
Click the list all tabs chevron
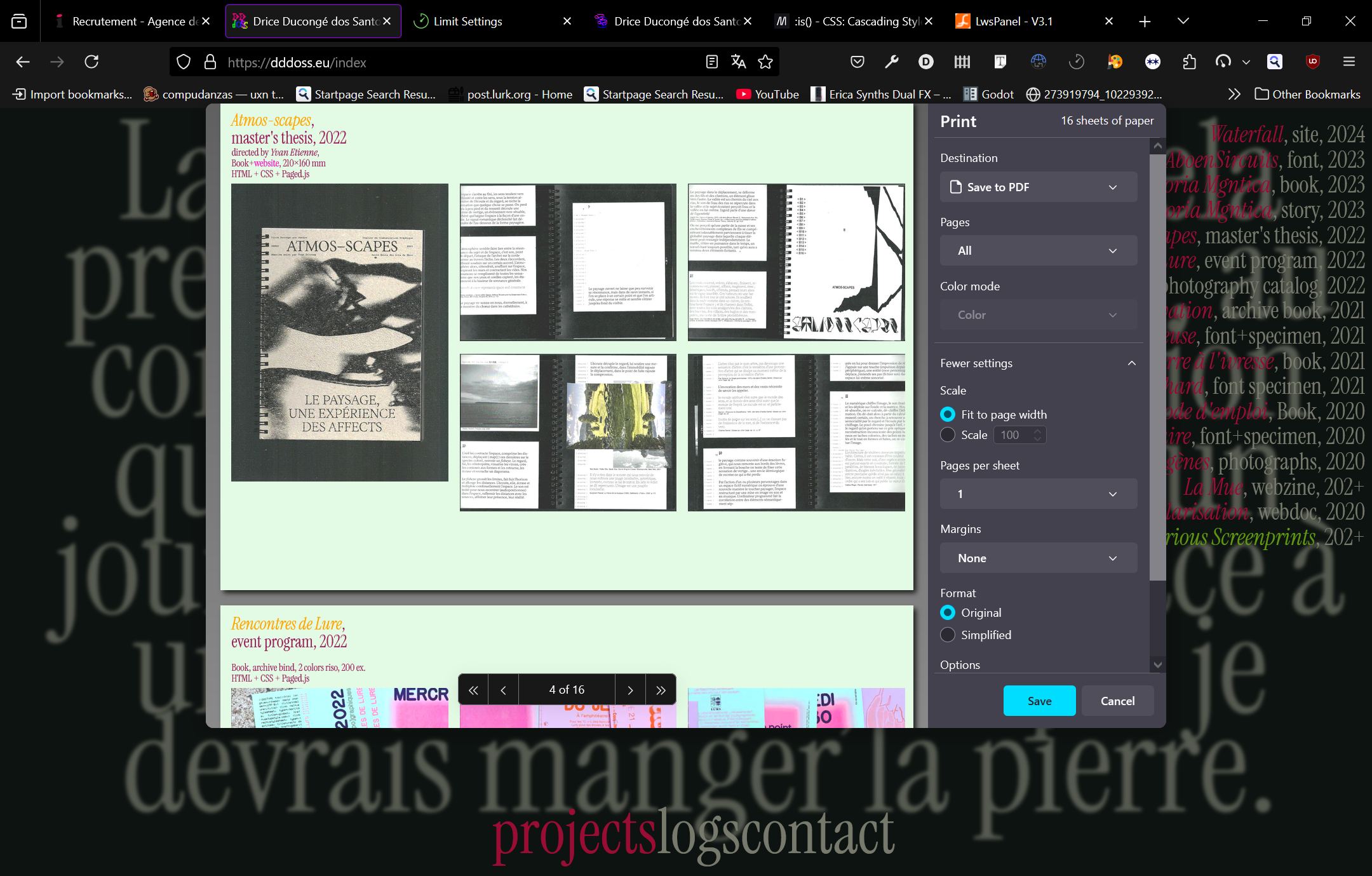tap(1183, 21)
